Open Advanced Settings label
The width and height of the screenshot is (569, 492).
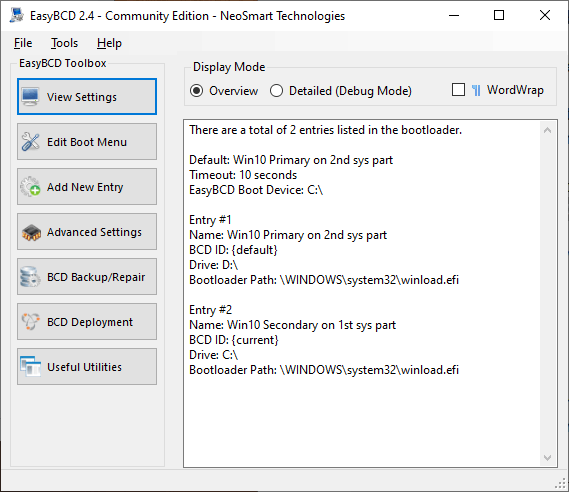point(94,232)
